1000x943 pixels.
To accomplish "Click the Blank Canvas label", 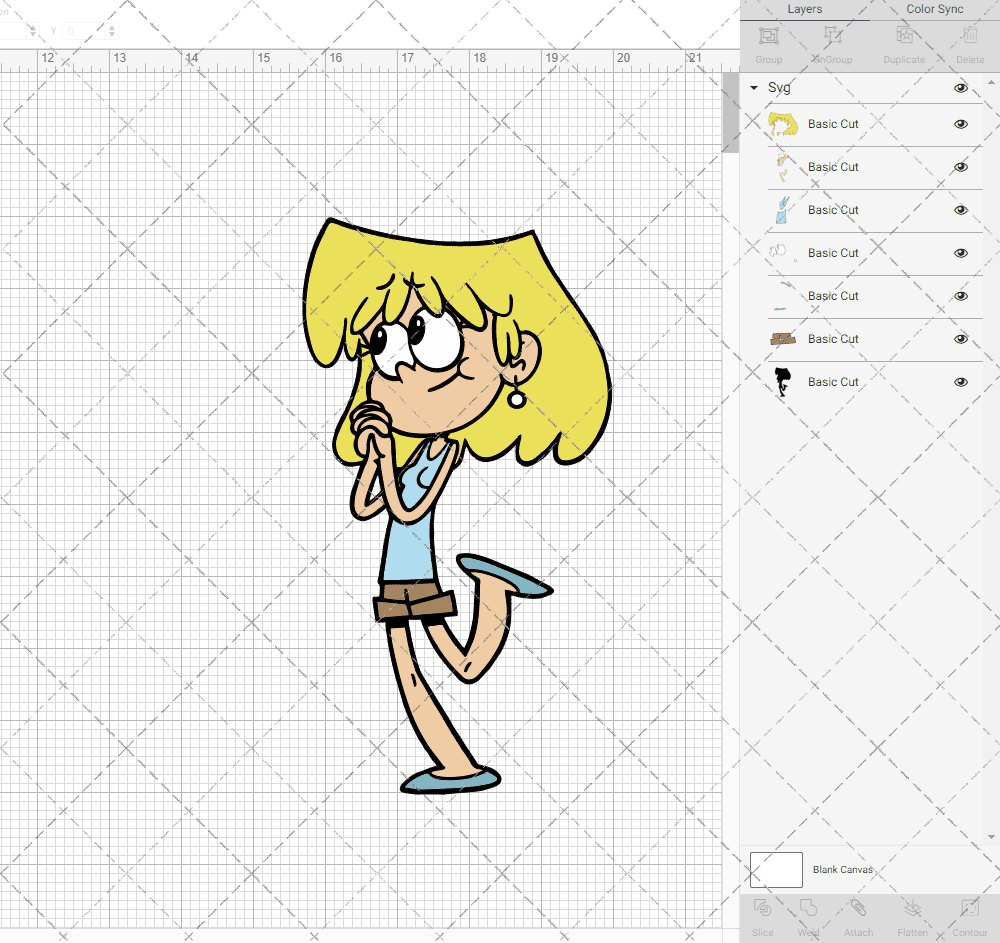I will (842, 870).
